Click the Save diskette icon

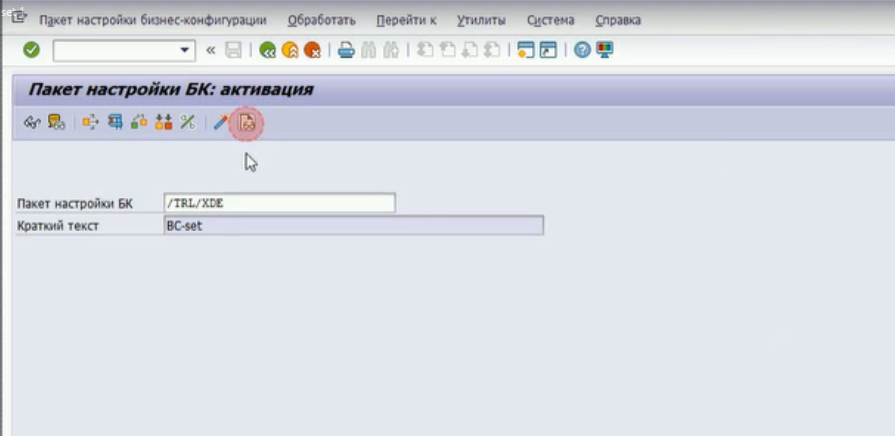[233, 50]
